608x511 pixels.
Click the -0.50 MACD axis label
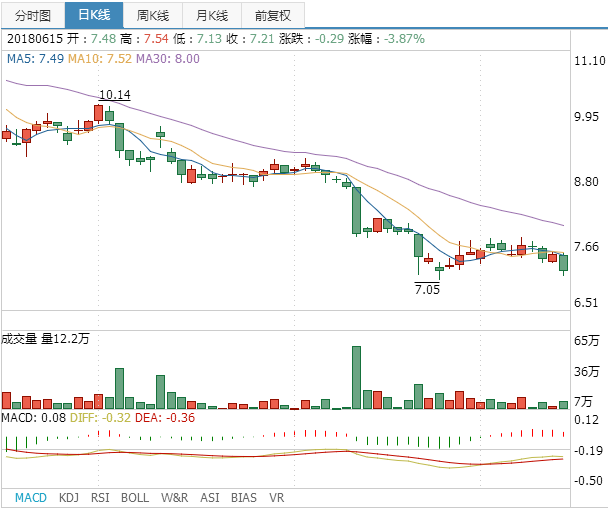coord(588,481)
